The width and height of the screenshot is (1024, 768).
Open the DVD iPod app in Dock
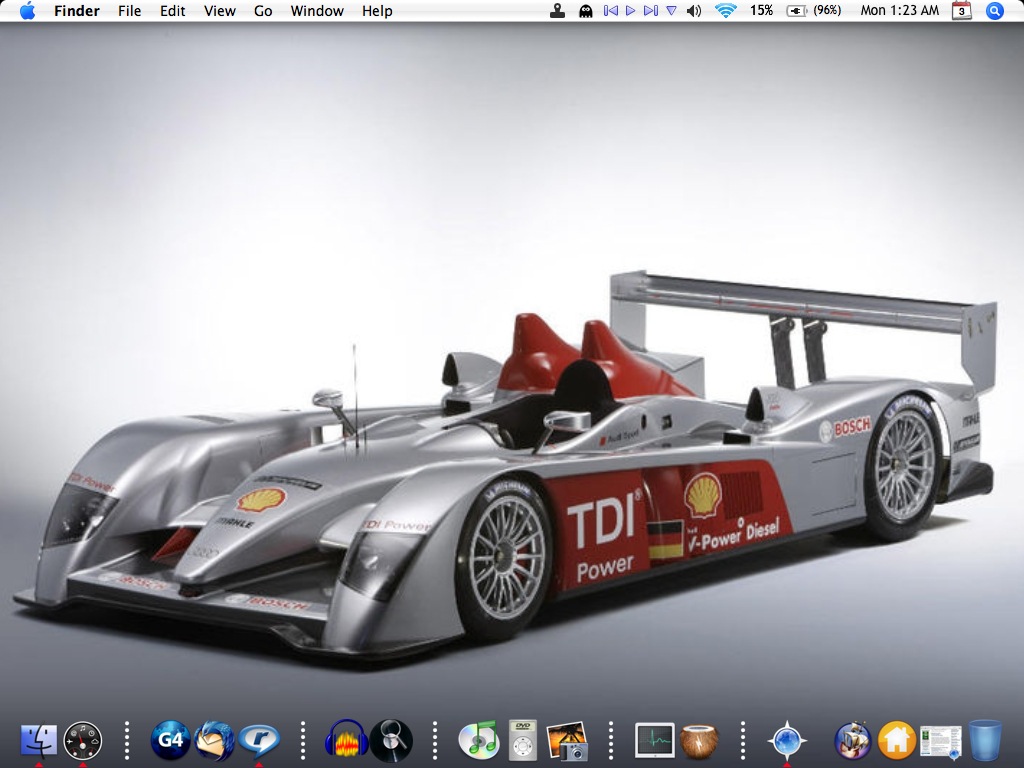pos(523,740)
